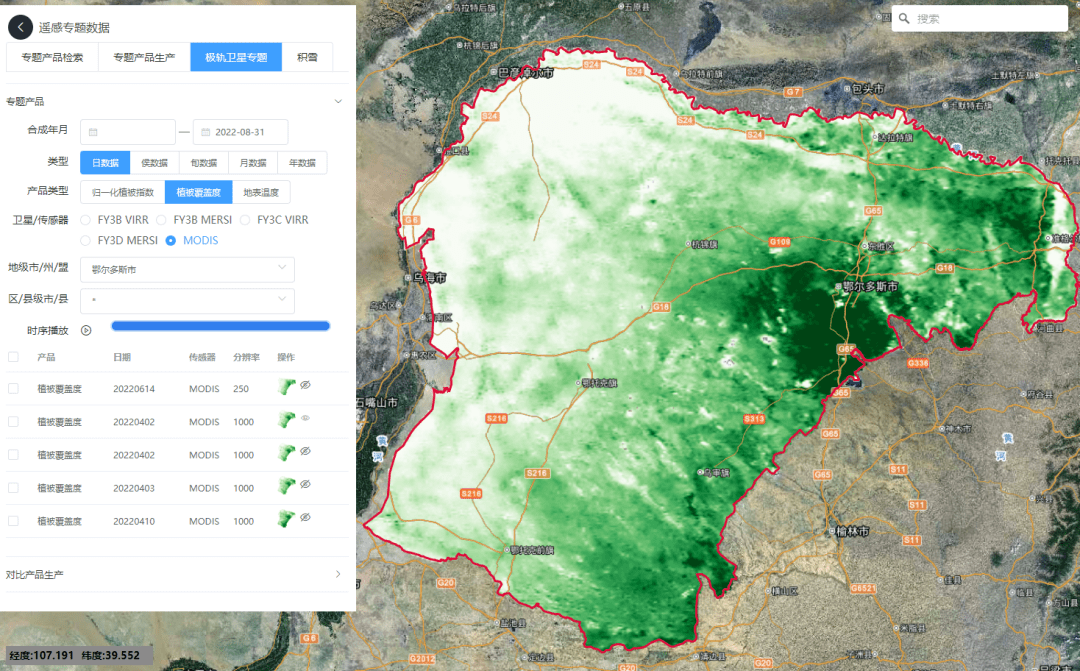
Task: Choose the 地表温度 product type
Action: tap(261, 192)
